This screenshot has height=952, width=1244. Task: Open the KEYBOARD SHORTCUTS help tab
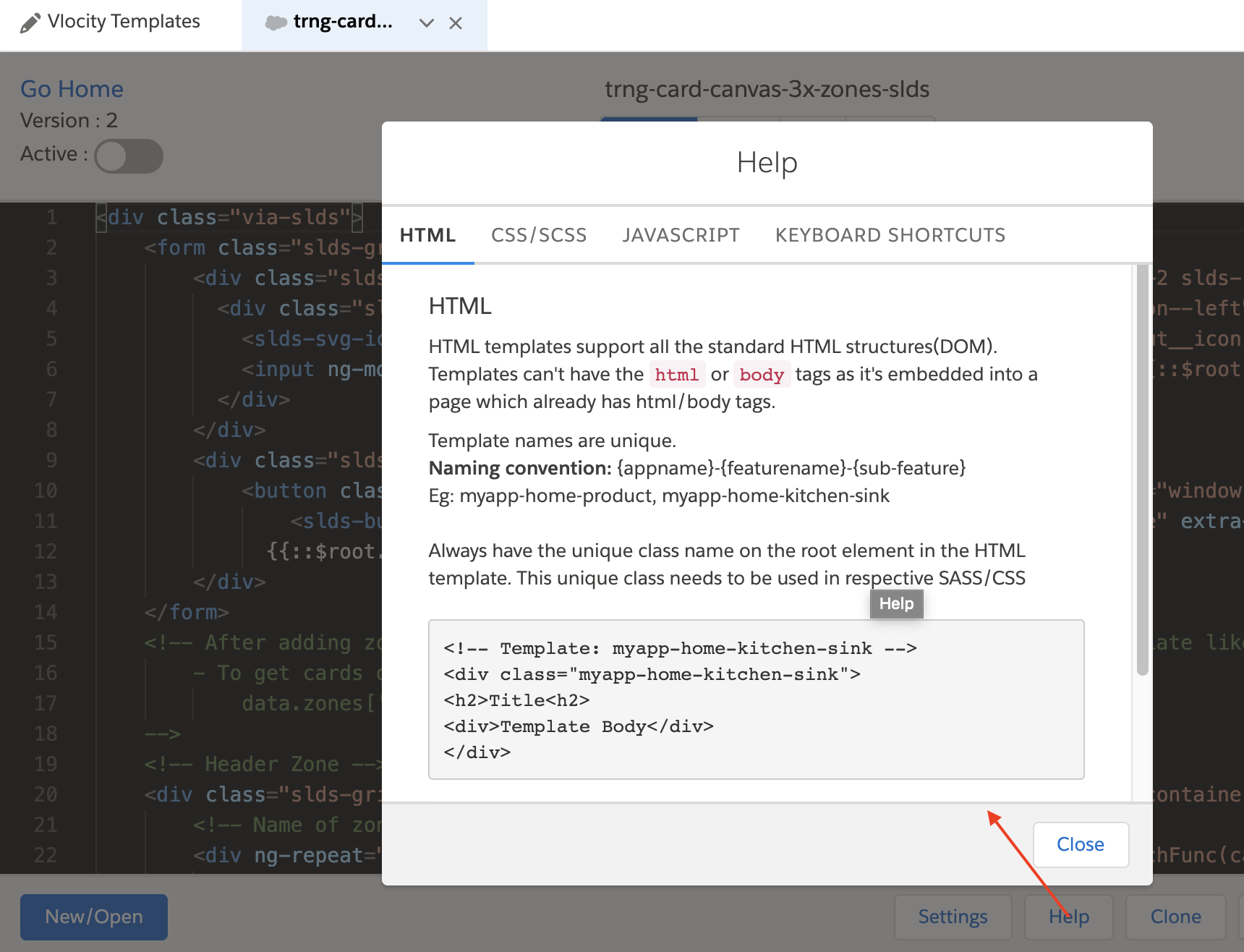890,235
